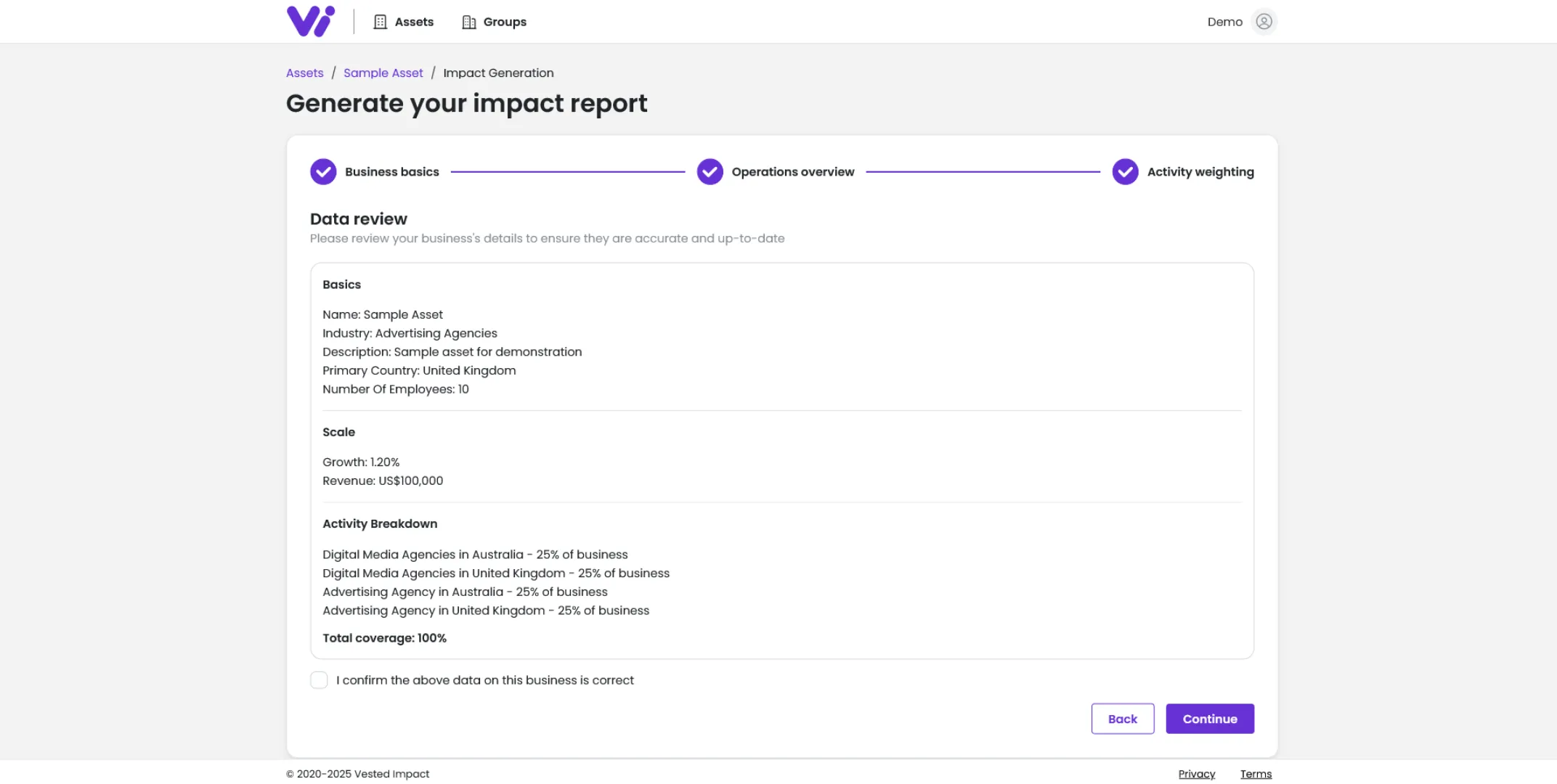
Task: Open the Privacy page
Action: click(1197, 774)
